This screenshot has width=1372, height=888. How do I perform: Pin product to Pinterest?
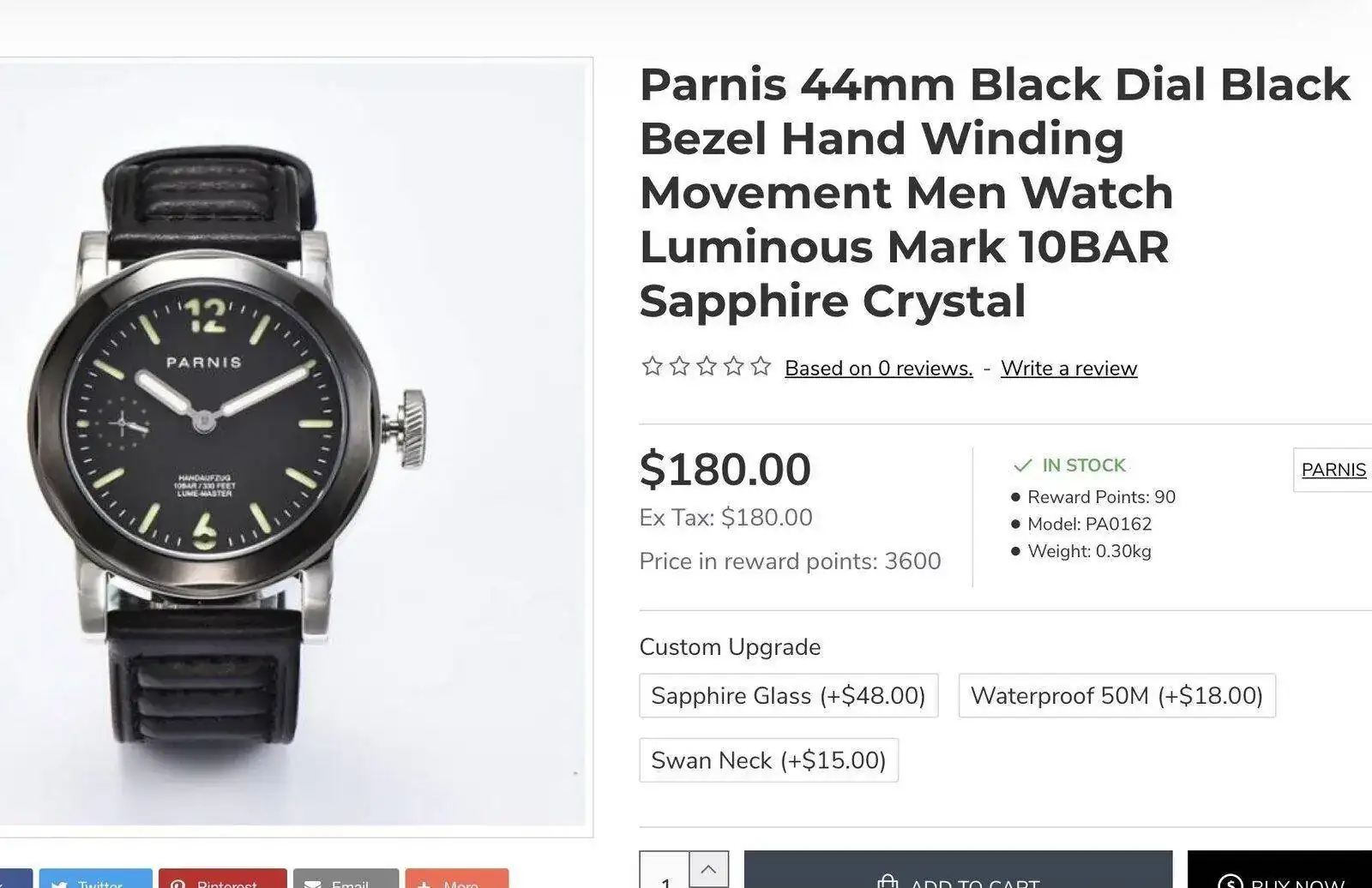click(x=222, y=880)
